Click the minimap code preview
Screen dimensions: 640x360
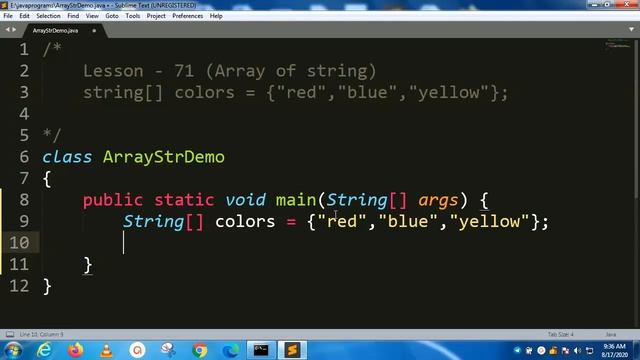618,44
